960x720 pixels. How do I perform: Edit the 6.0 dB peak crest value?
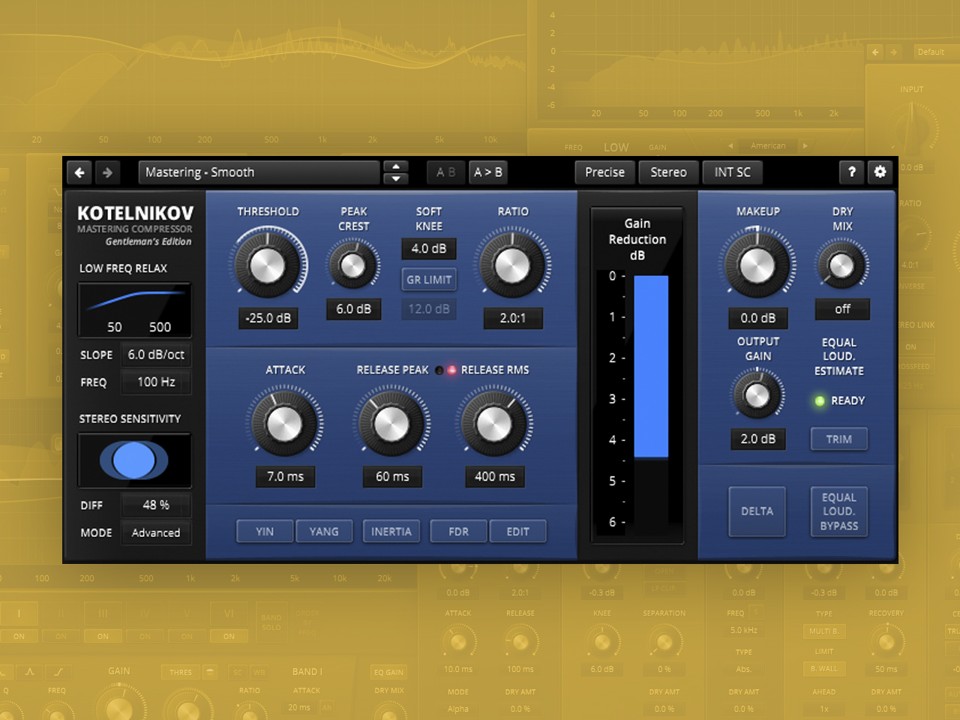pos(353,309)
